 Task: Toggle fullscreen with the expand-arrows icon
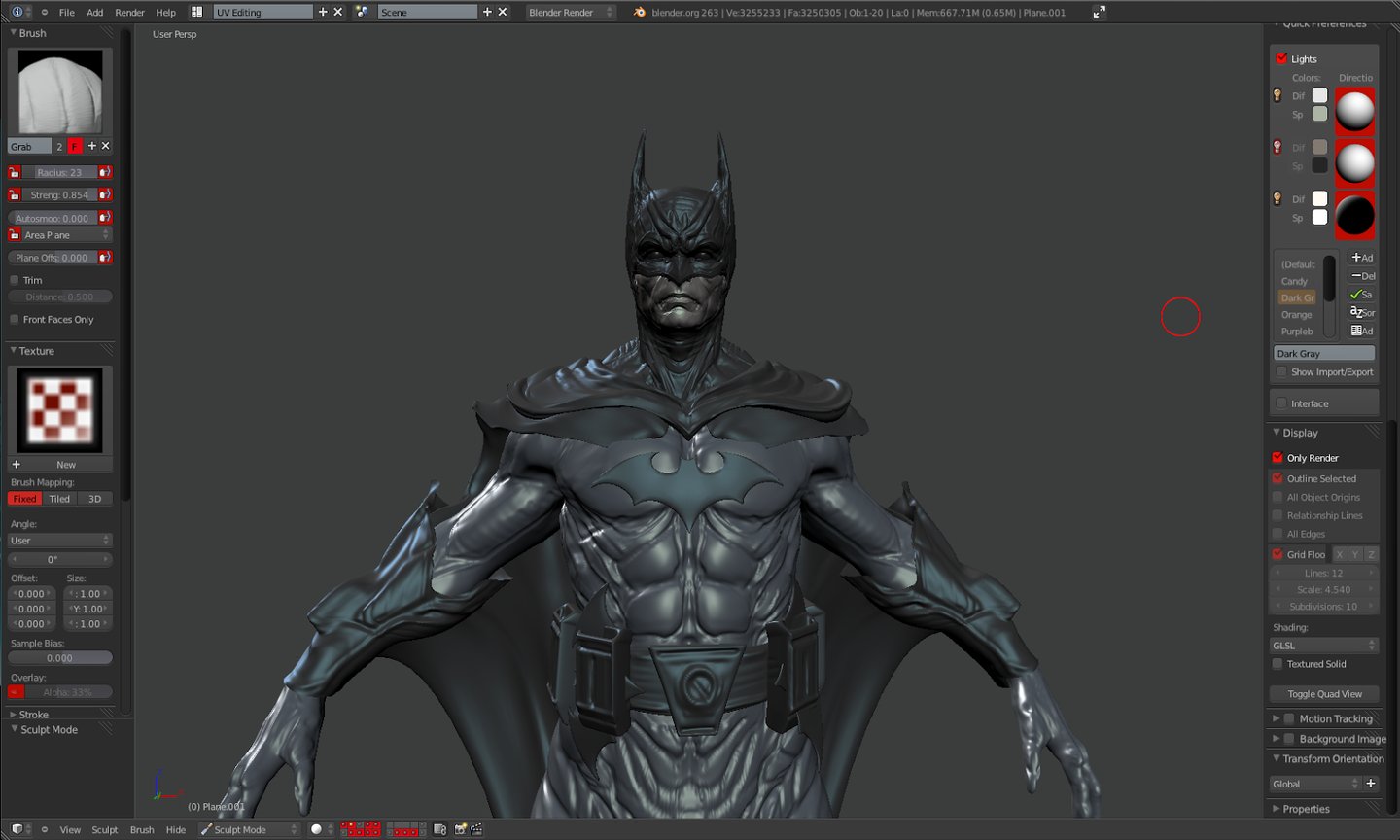1099,12
